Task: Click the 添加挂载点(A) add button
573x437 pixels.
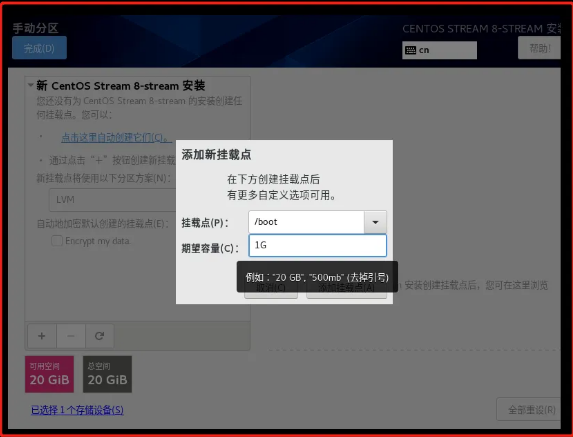Action: pos(346,290)
